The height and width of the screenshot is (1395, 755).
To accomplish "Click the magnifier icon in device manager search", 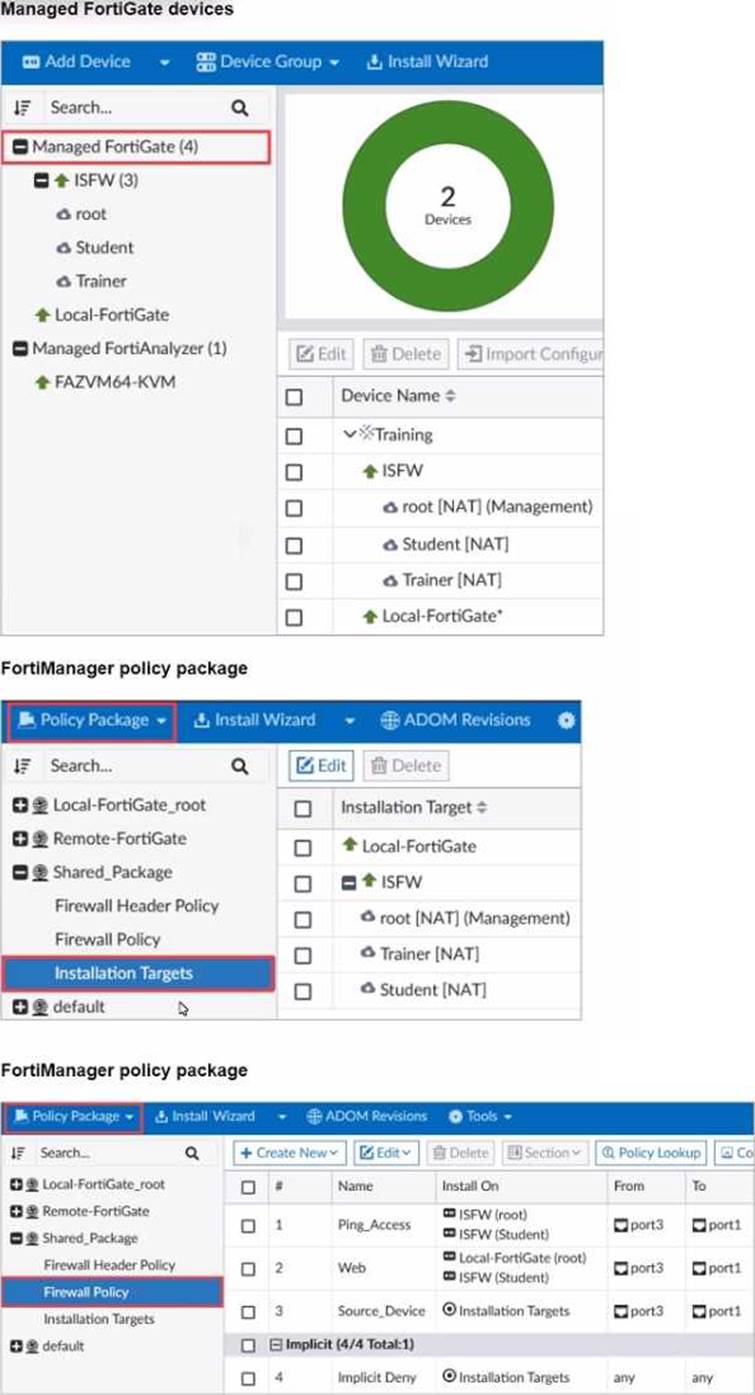I will coord(239,107).
